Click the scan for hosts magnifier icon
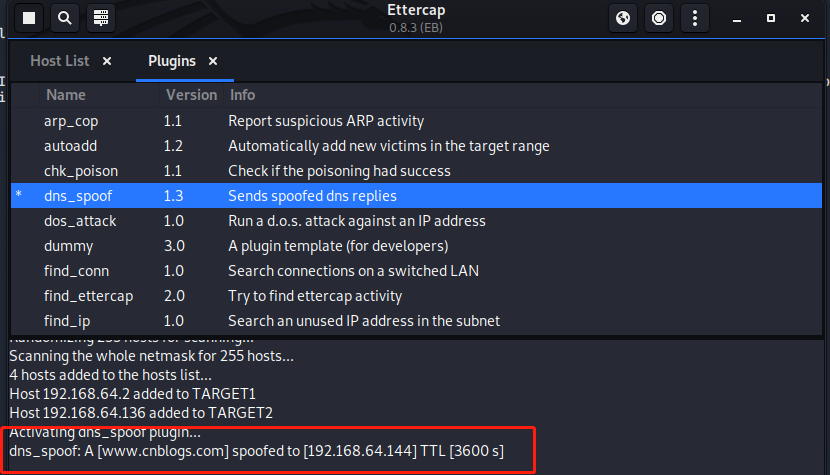The width and height of the screenshot is (830, 475). [64, 18]
